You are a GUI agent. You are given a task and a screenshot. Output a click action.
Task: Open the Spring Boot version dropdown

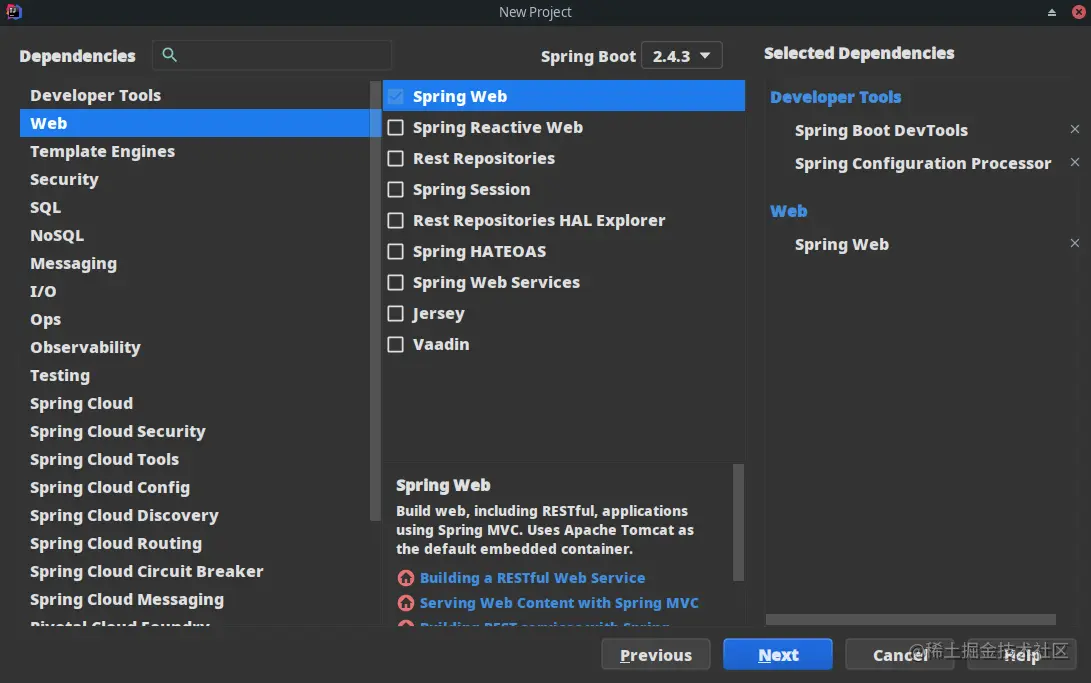coord(681,56)
